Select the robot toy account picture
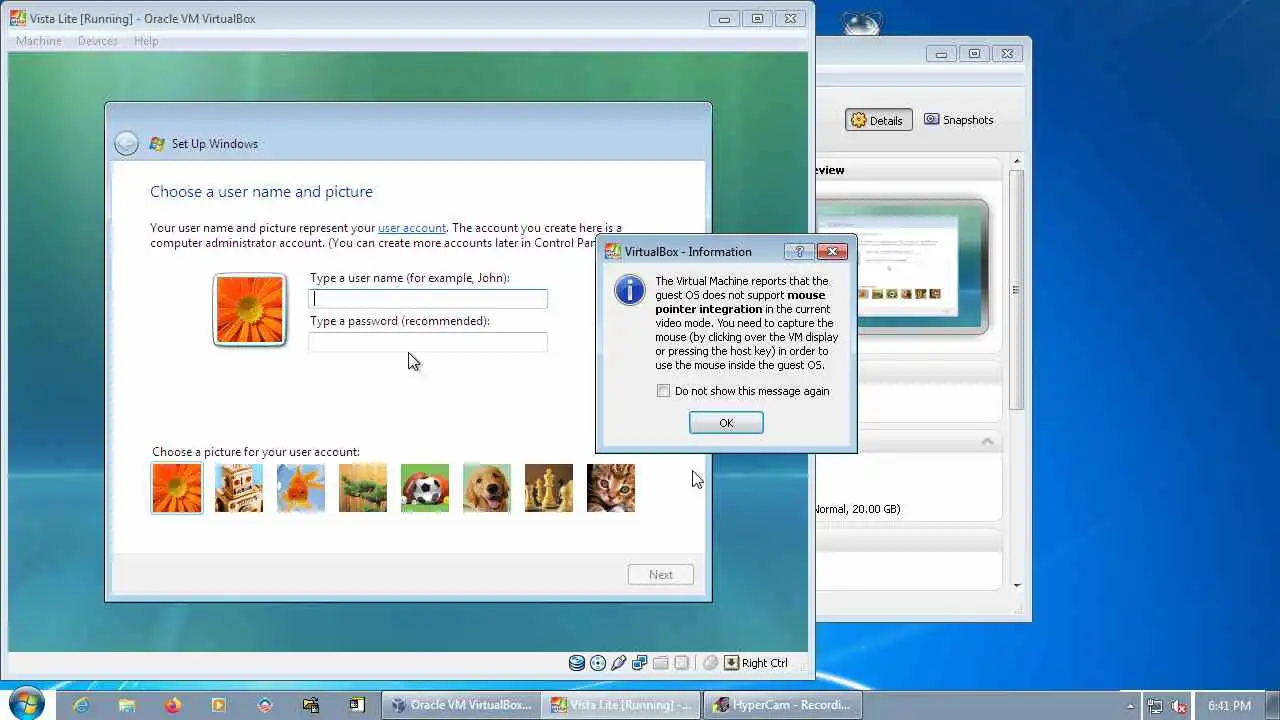1280x720 pixels. pos(239,488)
